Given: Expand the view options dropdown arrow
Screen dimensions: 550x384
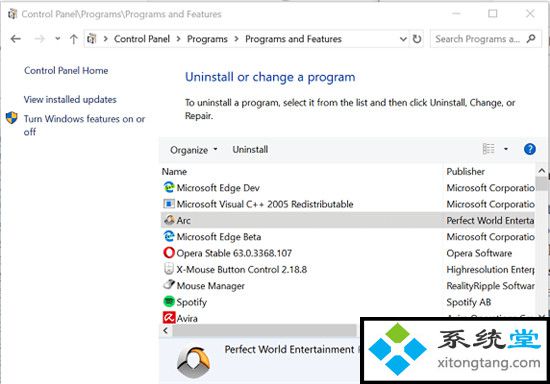Looking at the screenshot, I should pos(506,149).
